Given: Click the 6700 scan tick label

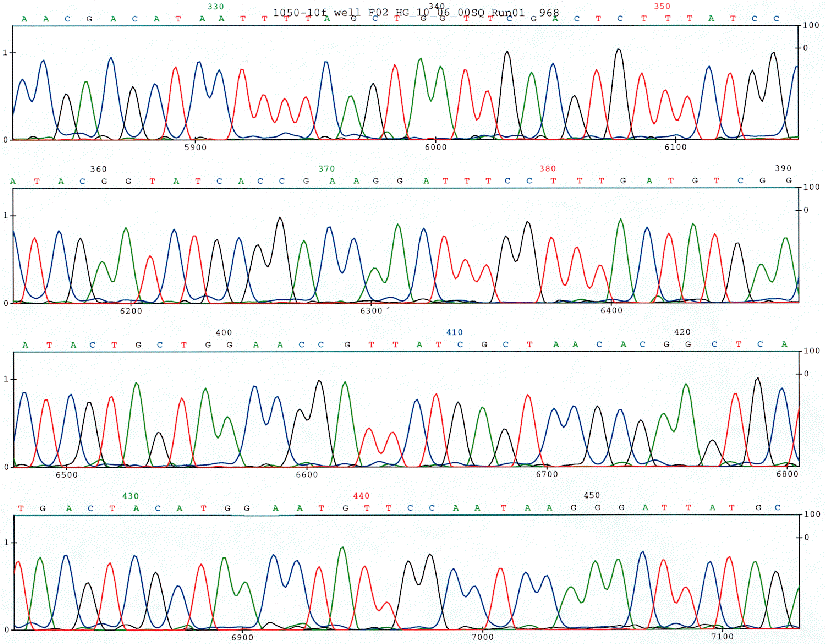Looking at the screenshot, I should click(x=547, y=475).
